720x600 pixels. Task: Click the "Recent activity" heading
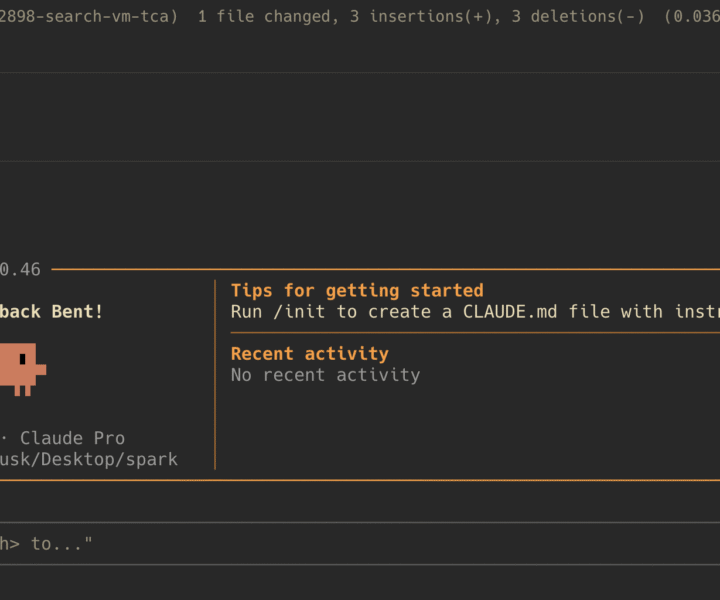(x=309, y=353)
